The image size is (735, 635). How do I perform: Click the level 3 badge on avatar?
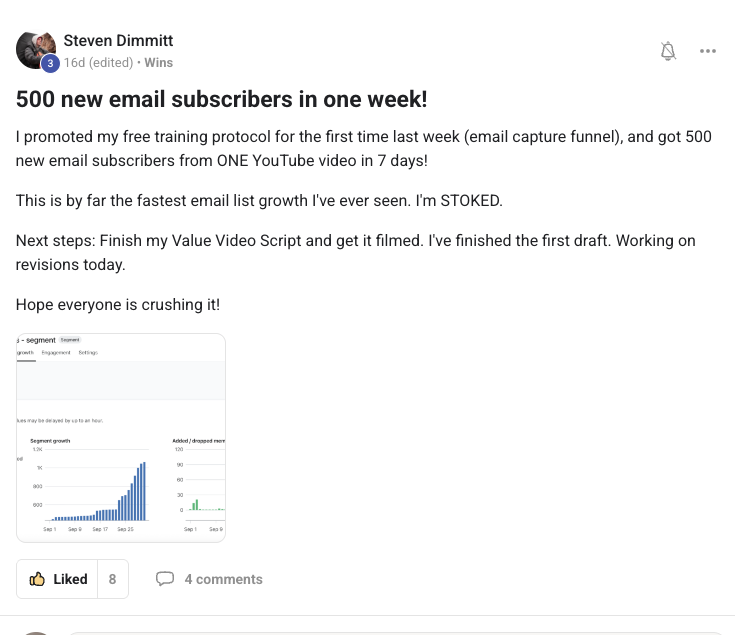[x=50, y=62]
